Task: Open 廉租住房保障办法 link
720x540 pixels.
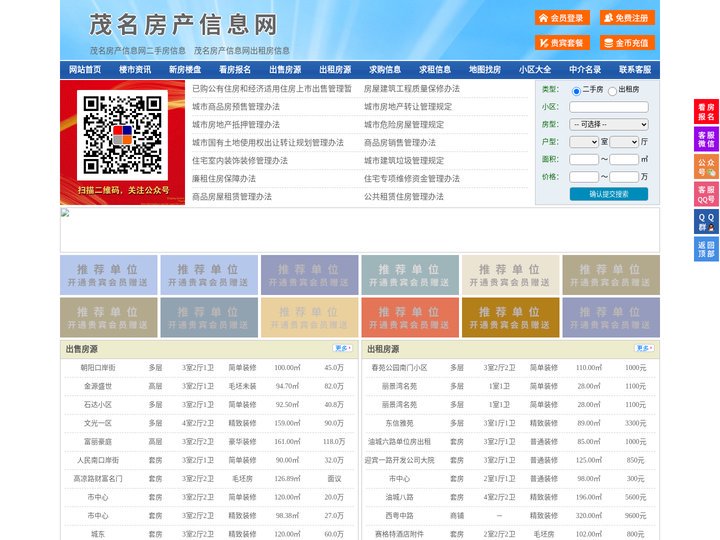Action: click(224, 179)
